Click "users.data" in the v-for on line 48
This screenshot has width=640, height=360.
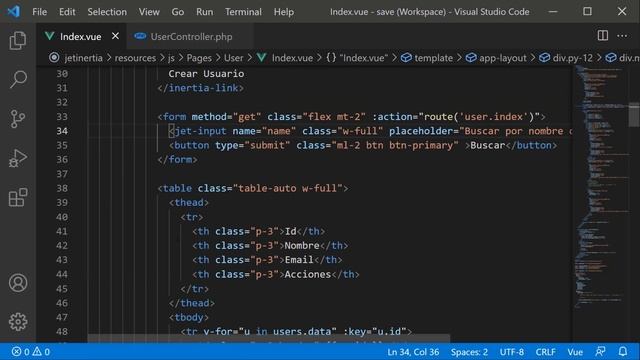pos(302,331)
